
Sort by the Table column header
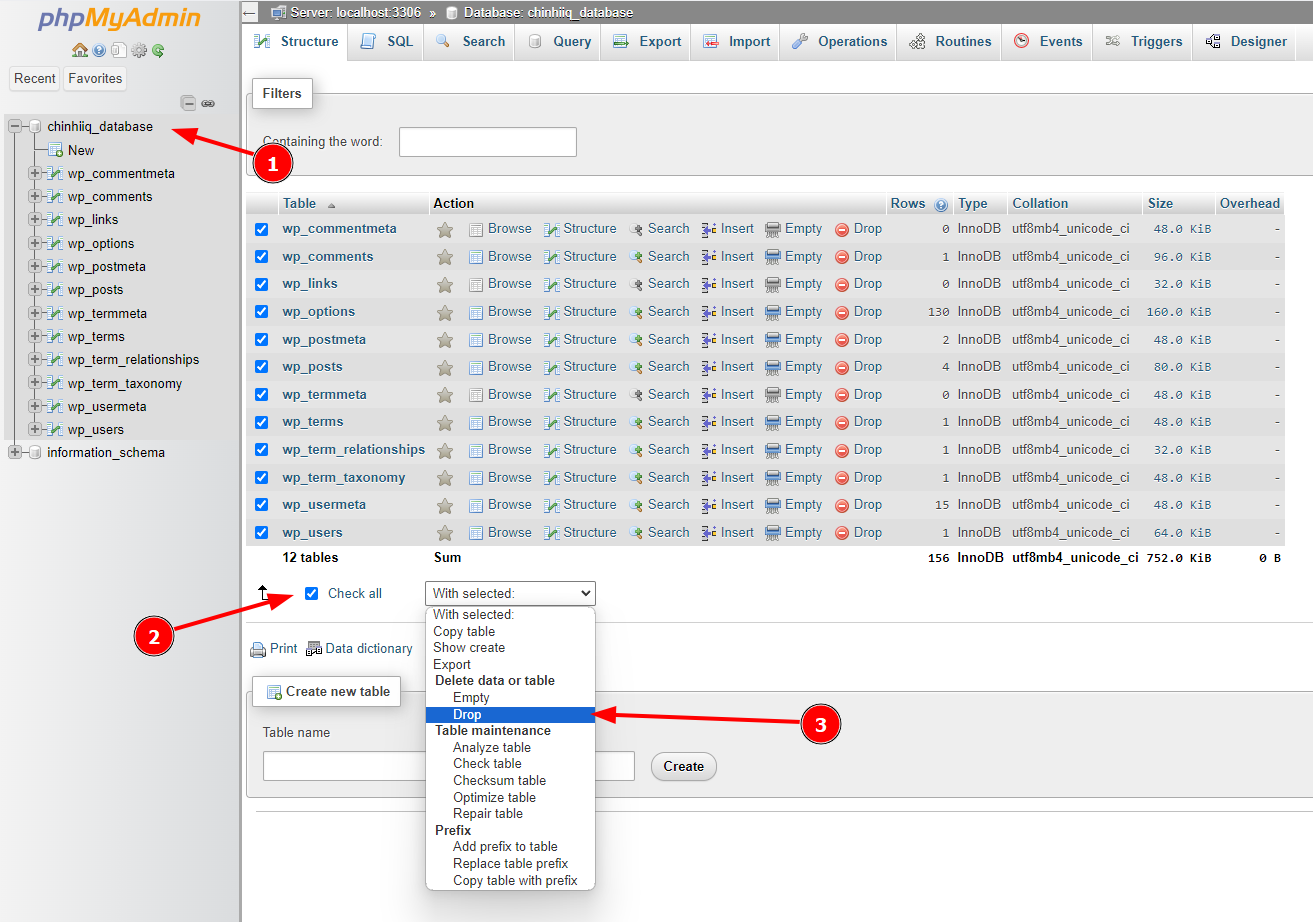pos(299,204)
